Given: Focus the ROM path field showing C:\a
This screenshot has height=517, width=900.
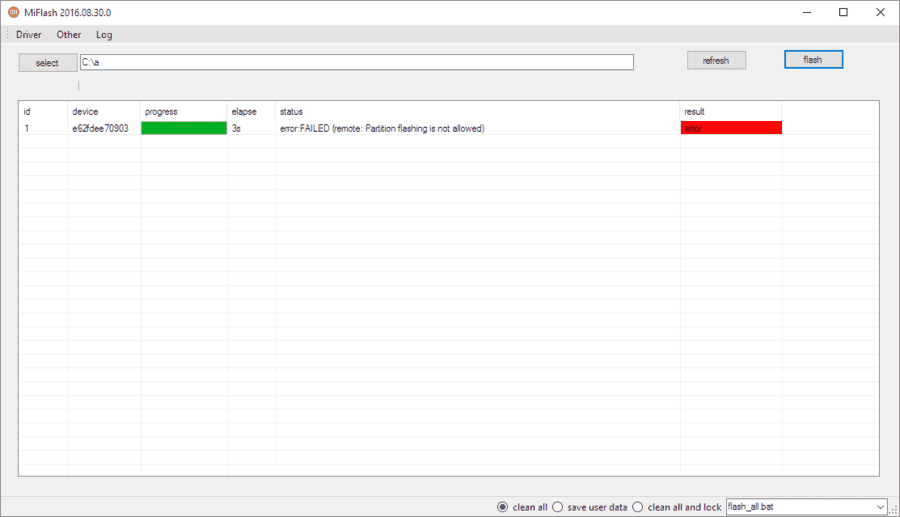Looking at the screenshot, I should click(356, 62).
